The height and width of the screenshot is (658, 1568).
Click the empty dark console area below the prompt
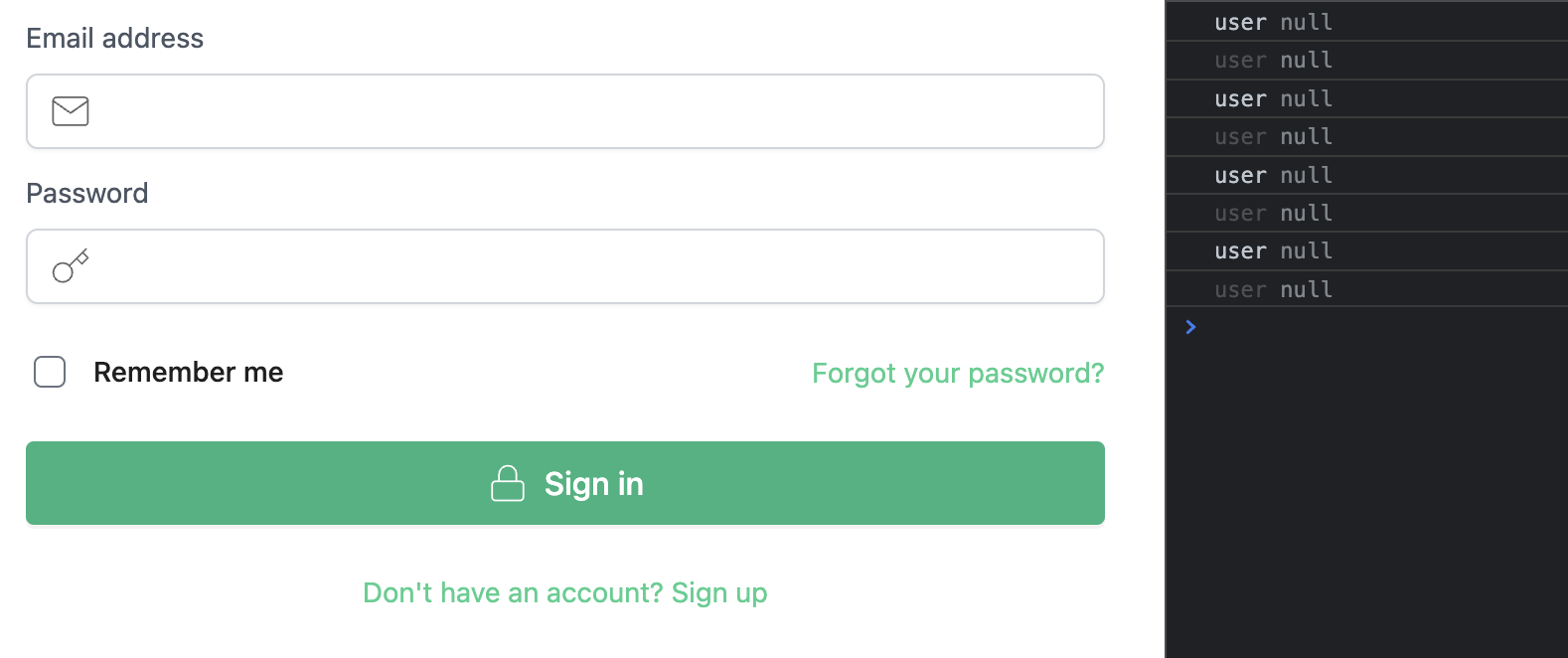click(1366, 497)
